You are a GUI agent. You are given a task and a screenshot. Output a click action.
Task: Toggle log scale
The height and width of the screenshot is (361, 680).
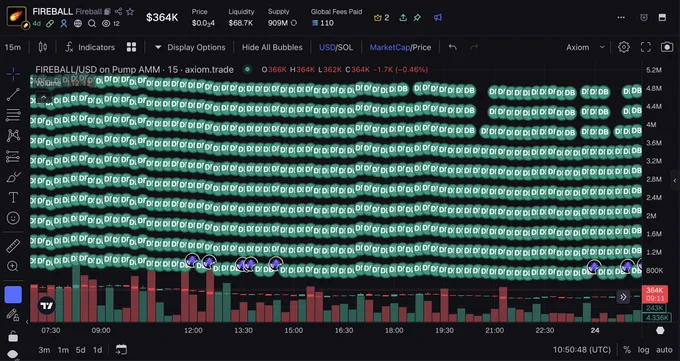(x=644, y=350)
